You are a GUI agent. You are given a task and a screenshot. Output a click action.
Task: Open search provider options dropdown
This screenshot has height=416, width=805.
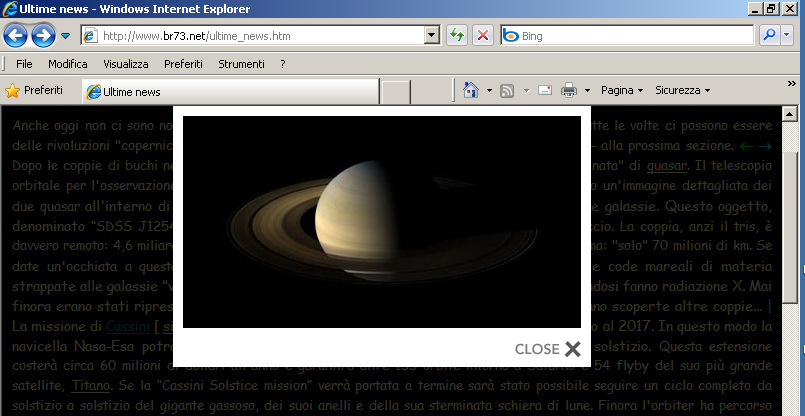787,35
